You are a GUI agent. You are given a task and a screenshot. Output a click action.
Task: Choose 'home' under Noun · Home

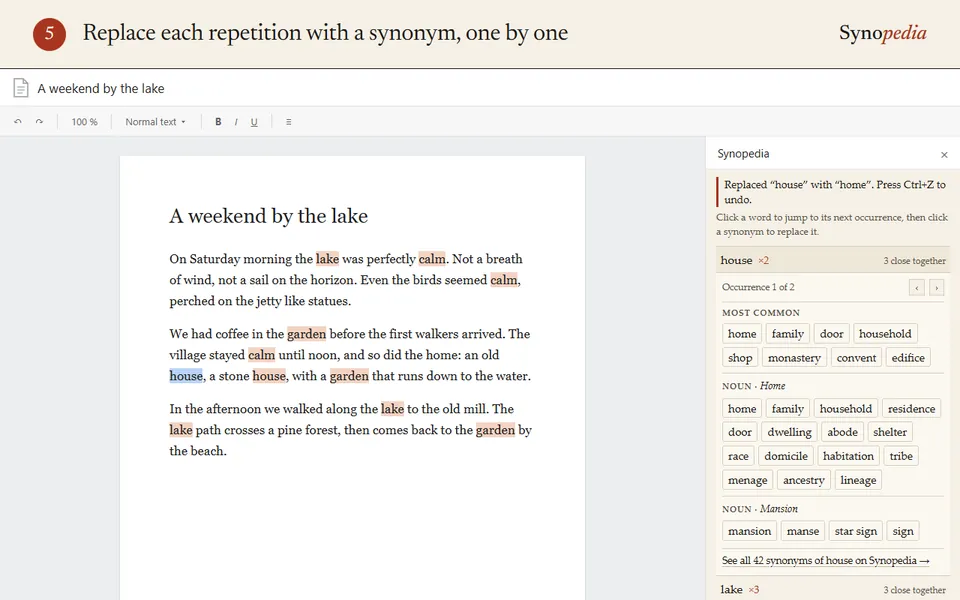click(742, 408)
